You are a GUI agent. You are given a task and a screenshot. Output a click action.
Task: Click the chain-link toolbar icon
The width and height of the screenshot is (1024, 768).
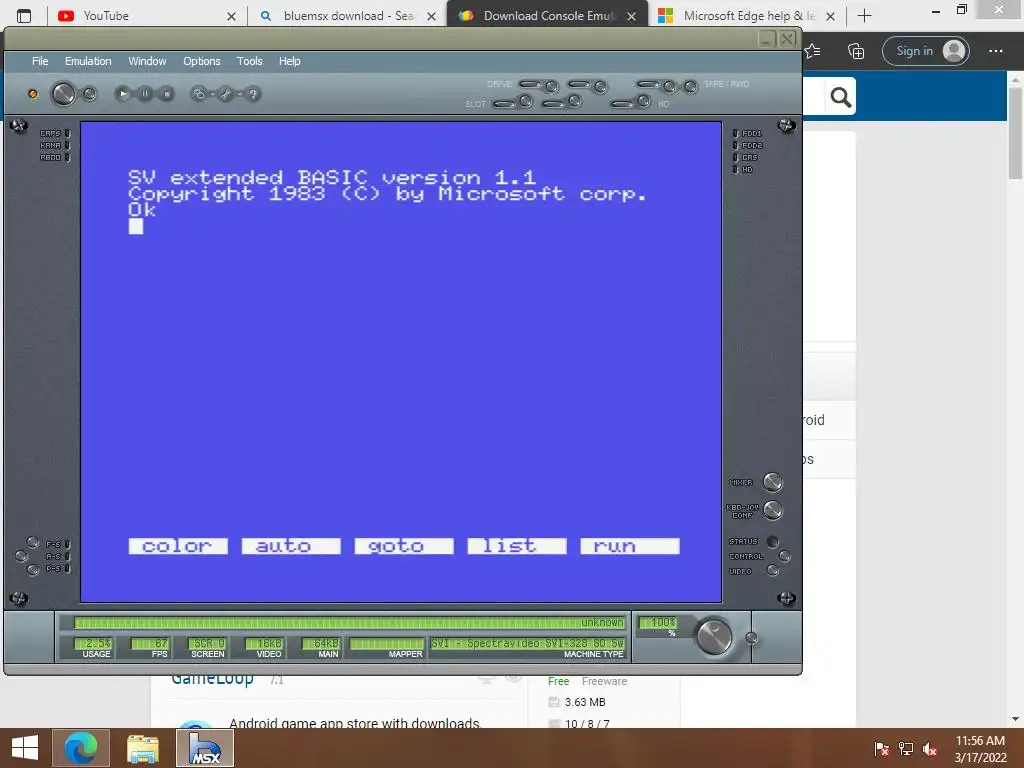(x=199, y=94)
